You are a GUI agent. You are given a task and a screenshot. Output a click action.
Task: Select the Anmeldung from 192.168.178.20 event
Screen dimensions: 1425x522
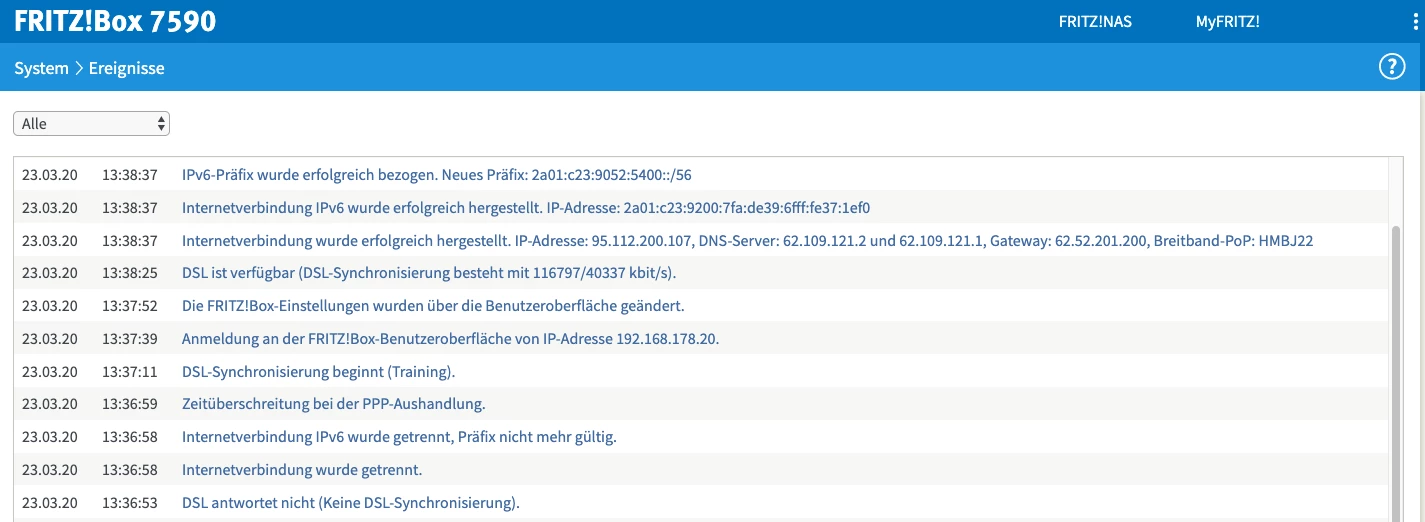coord(450,339)
